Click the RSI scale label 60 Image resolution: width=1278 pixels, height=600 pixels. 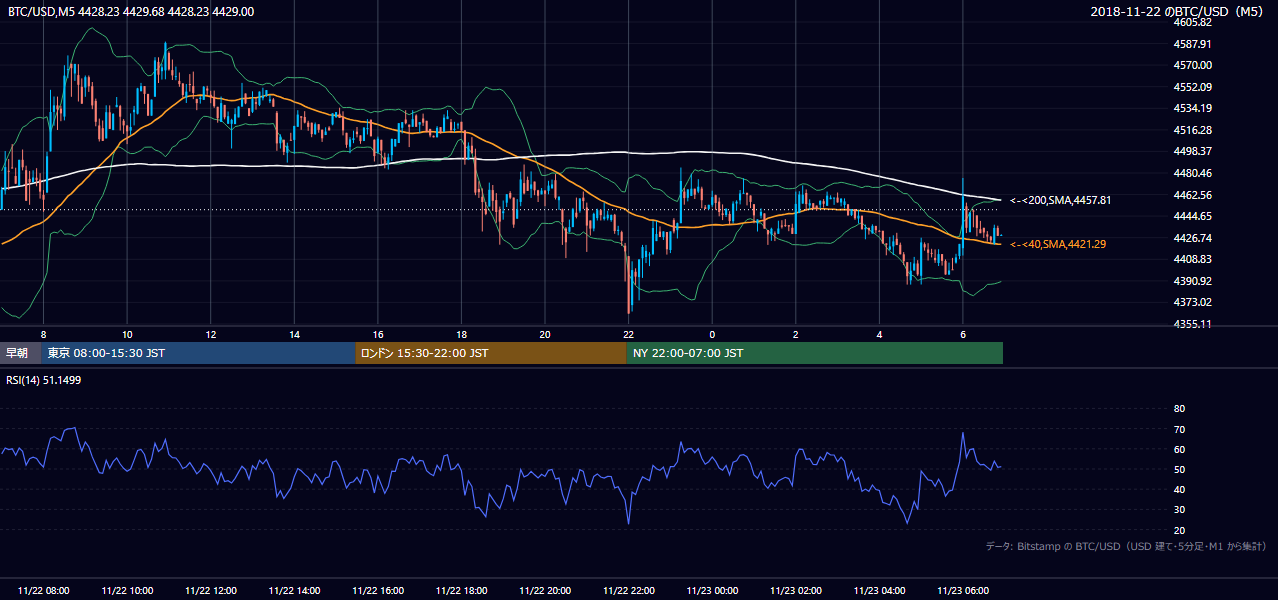coord(1179,449)
